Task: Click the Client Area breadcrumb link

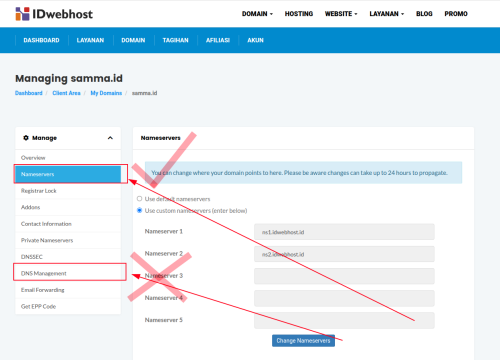Action: [x=66, y=93]
